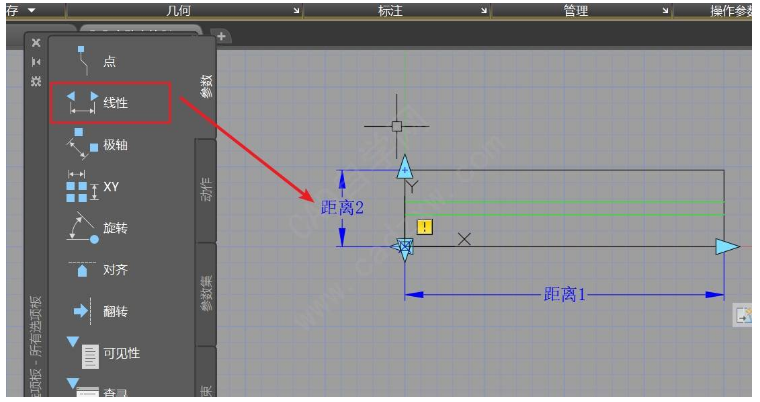Screen dimensions: 760x402
Task: Click the crosshair cursor pickbox
Action: (396, 127)
